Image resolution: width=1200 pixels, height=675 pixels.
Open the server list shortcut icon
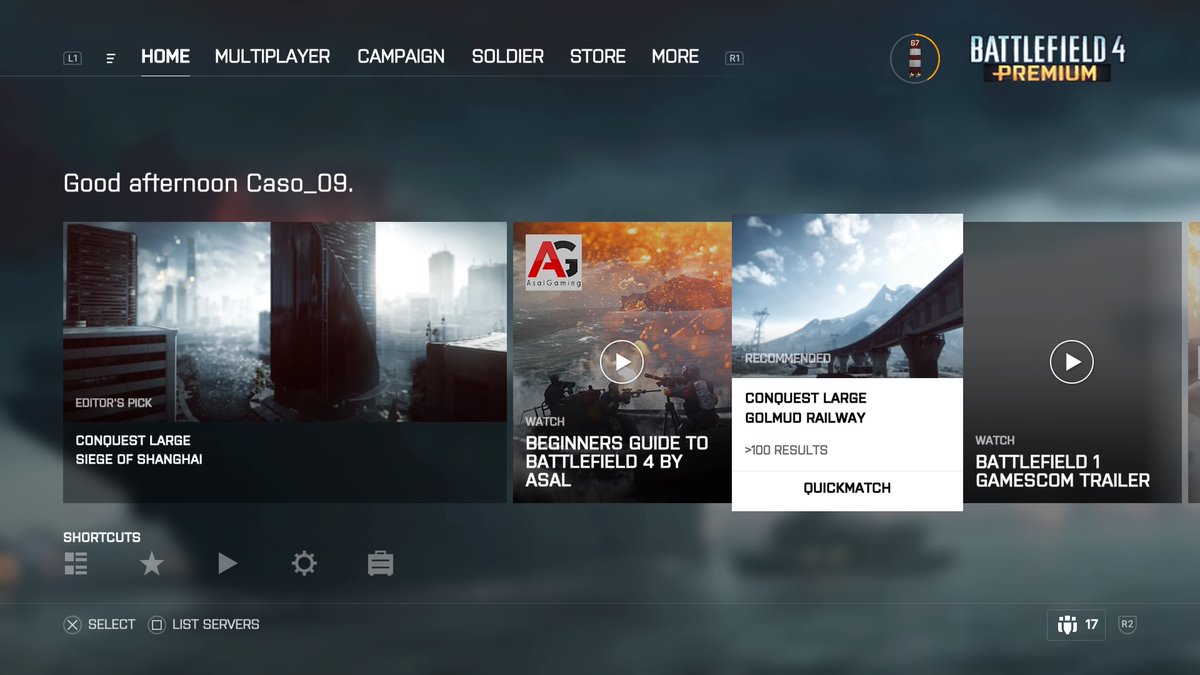coord(76,564)
